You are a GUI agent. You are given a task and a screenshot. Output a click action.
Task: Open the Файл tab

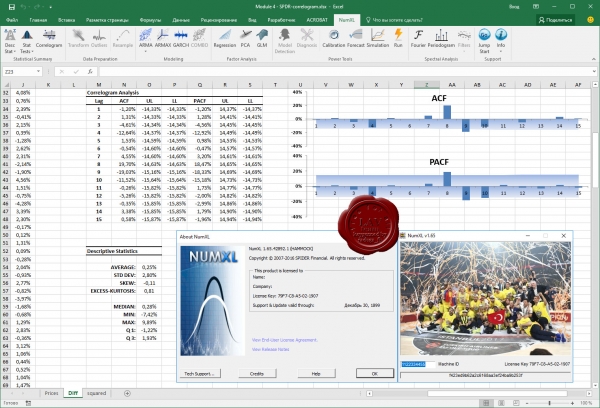click(x=12, y=20)
